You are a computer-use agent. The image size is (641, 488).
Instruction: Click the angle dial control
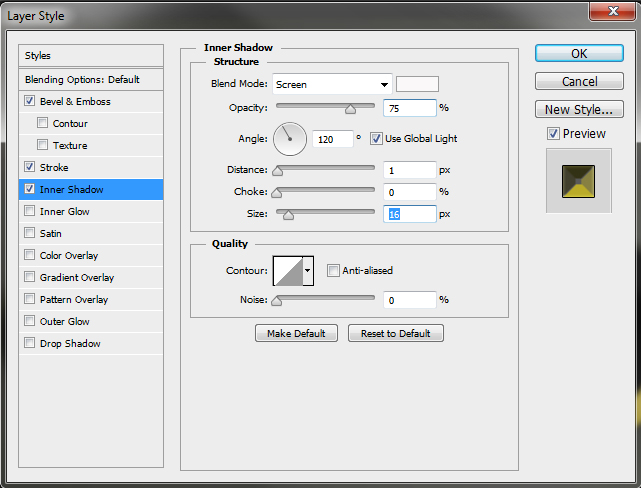click(290, 138)
